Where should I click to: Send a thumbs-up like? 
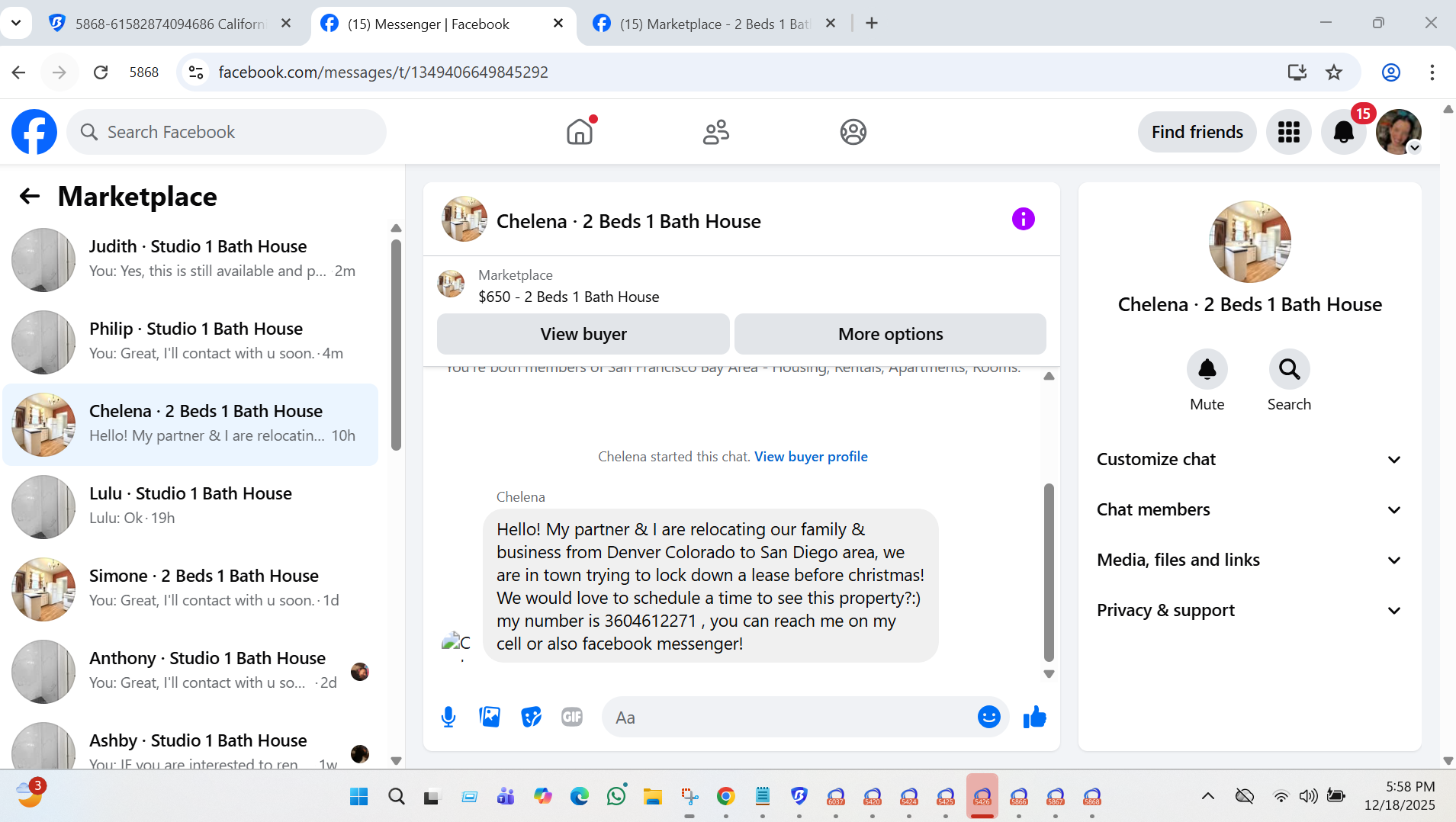tap(1035, 717)
